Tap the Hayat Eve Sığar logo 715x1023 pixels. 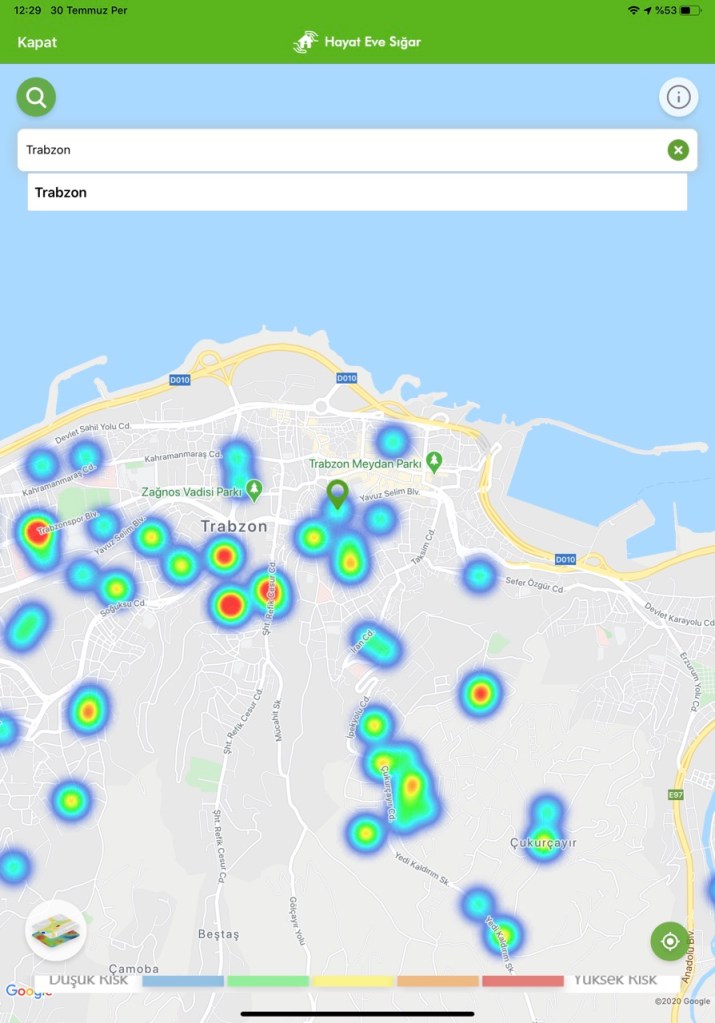(x=357, y=42)
